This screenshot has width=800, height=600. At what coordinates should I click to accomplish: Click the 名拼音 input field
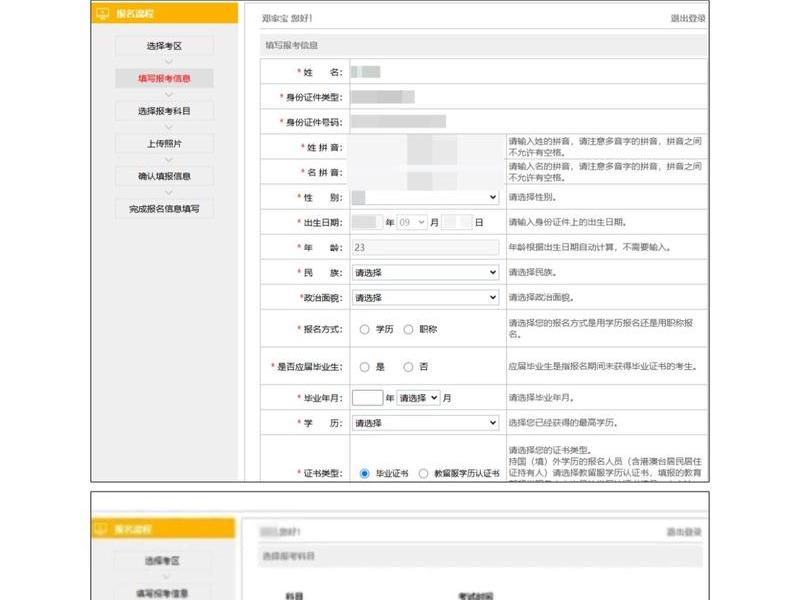428,172
